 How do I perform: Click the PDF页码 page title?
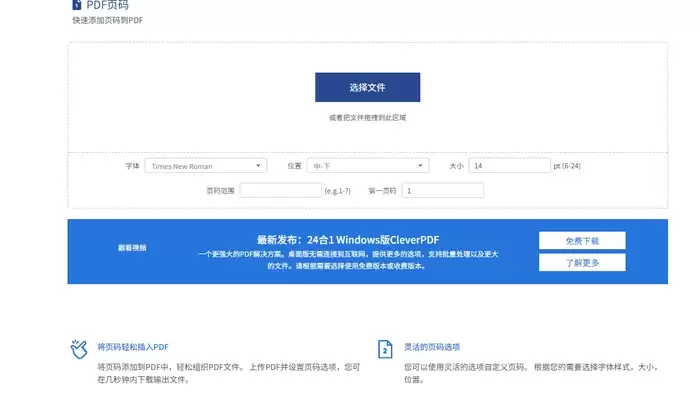pyautogui.click(x=107, y=5)
